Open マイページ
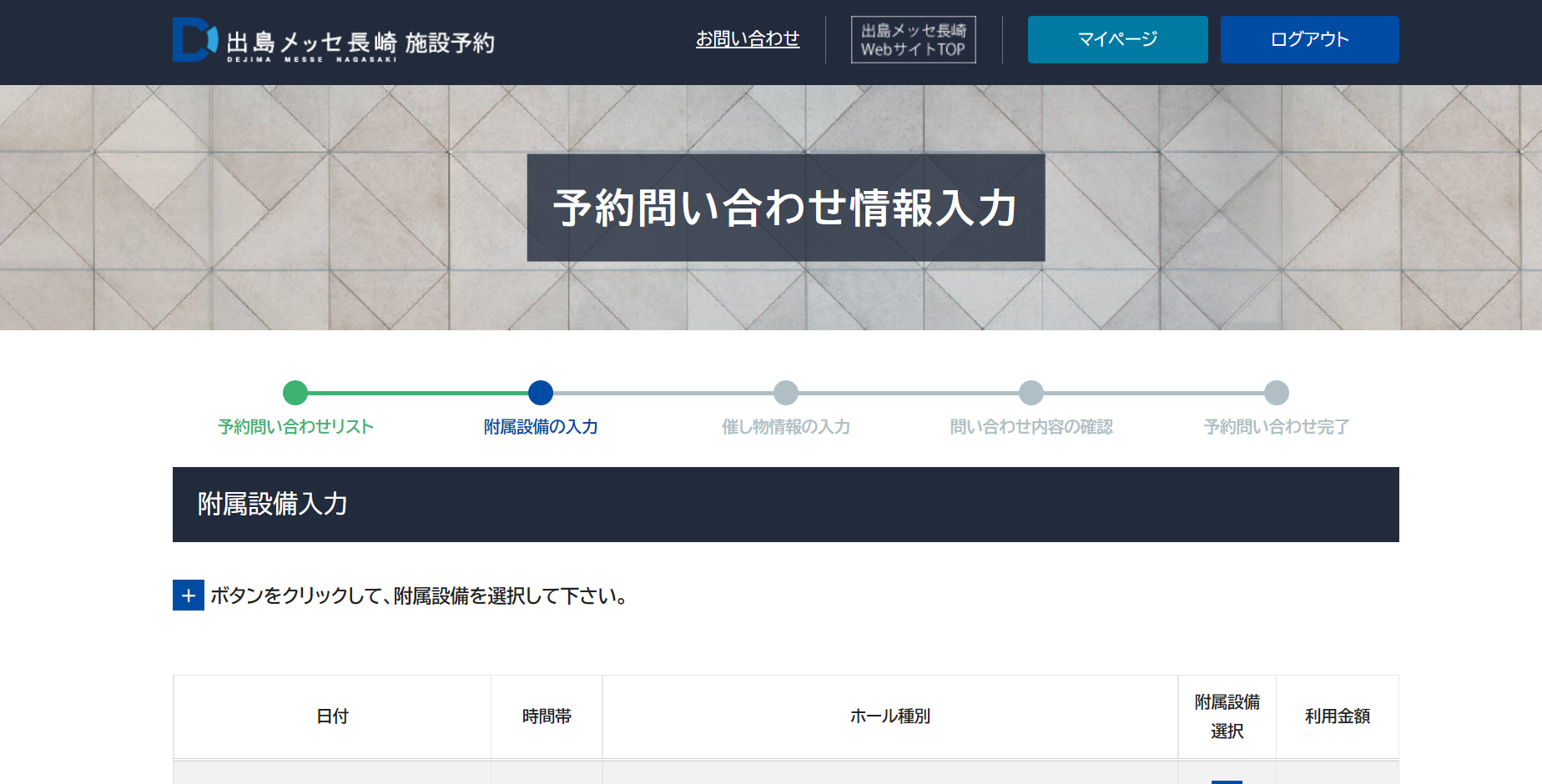Viewport: 1542px width, 784px height. (x=1116, y=39)
